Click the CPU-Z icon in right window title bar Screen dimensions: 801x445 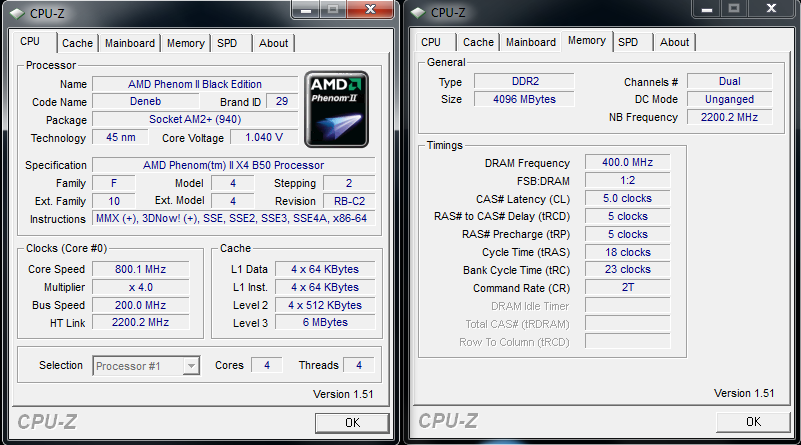pos(418,13)
